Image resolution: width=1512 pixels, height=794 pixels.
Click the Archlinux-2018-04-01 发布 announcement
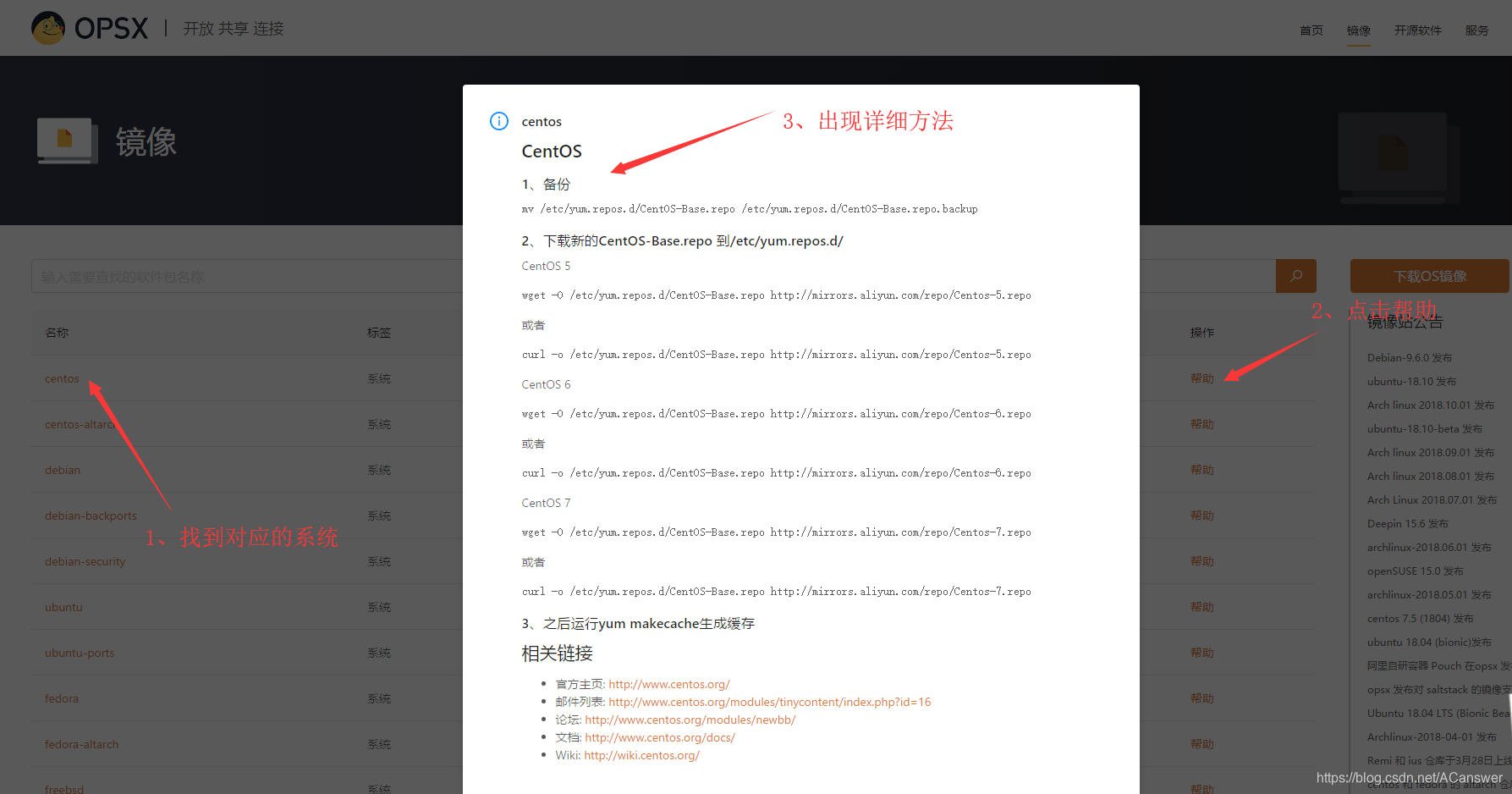(x=1432, y=736)
